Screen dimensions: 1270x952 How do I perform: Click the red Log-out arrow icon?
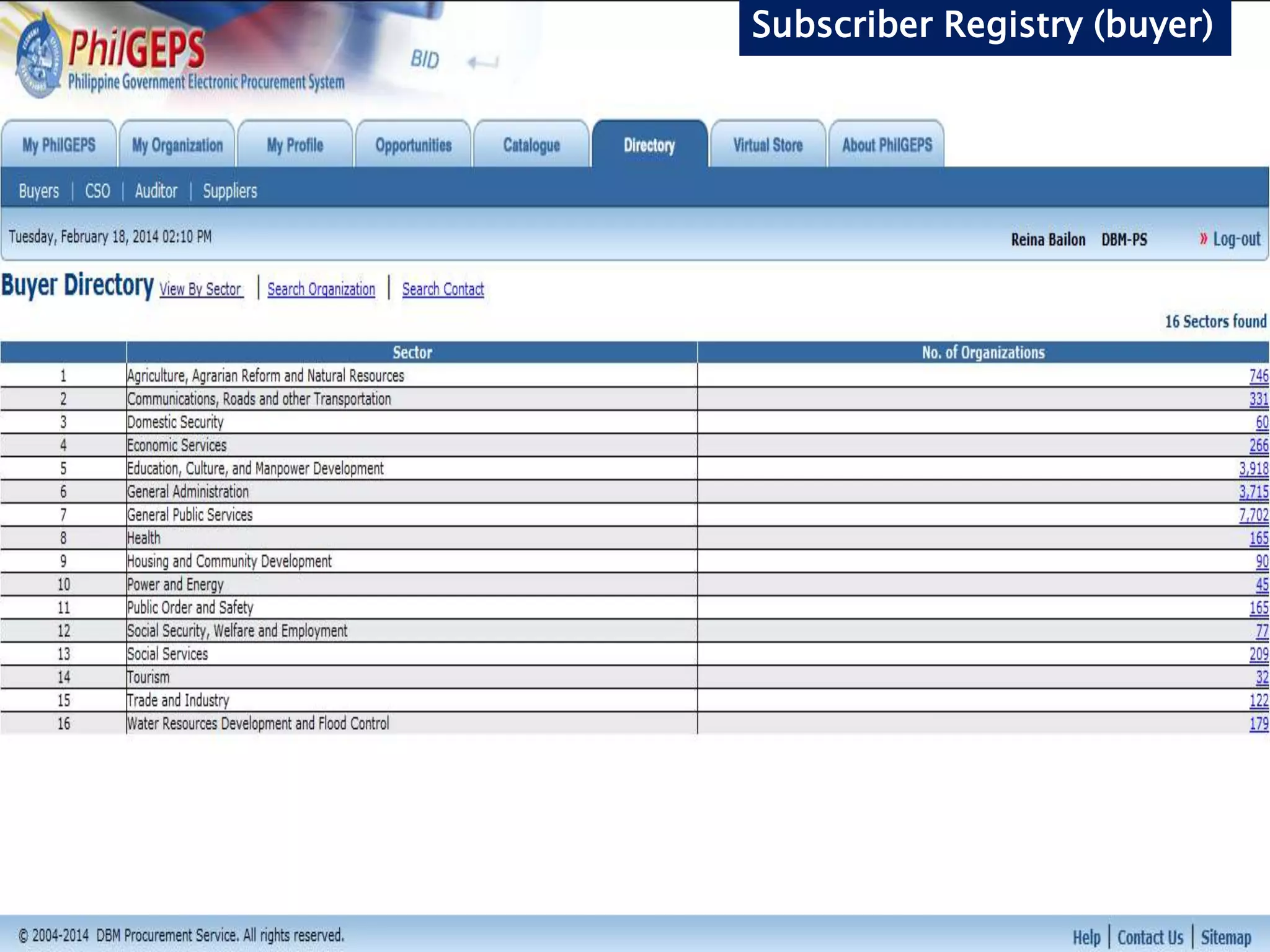click(1203, 239)
